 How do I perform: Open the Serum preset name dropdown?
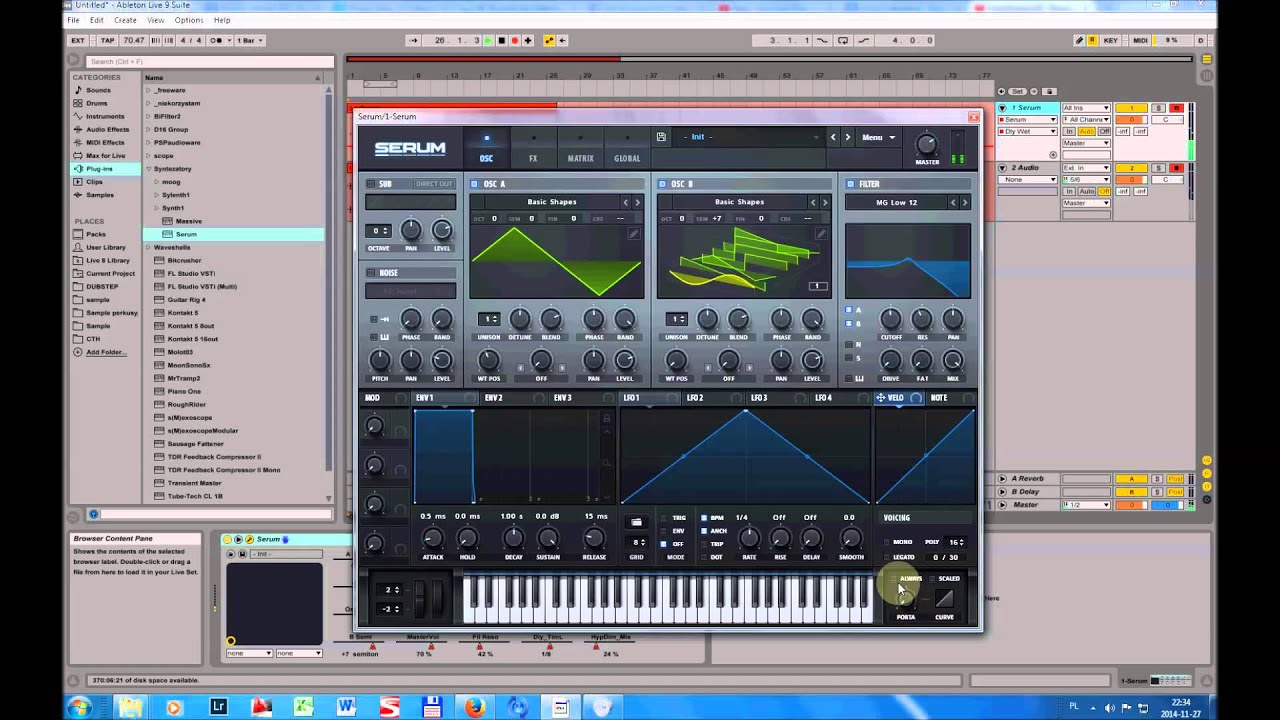(x=750, y=137)
